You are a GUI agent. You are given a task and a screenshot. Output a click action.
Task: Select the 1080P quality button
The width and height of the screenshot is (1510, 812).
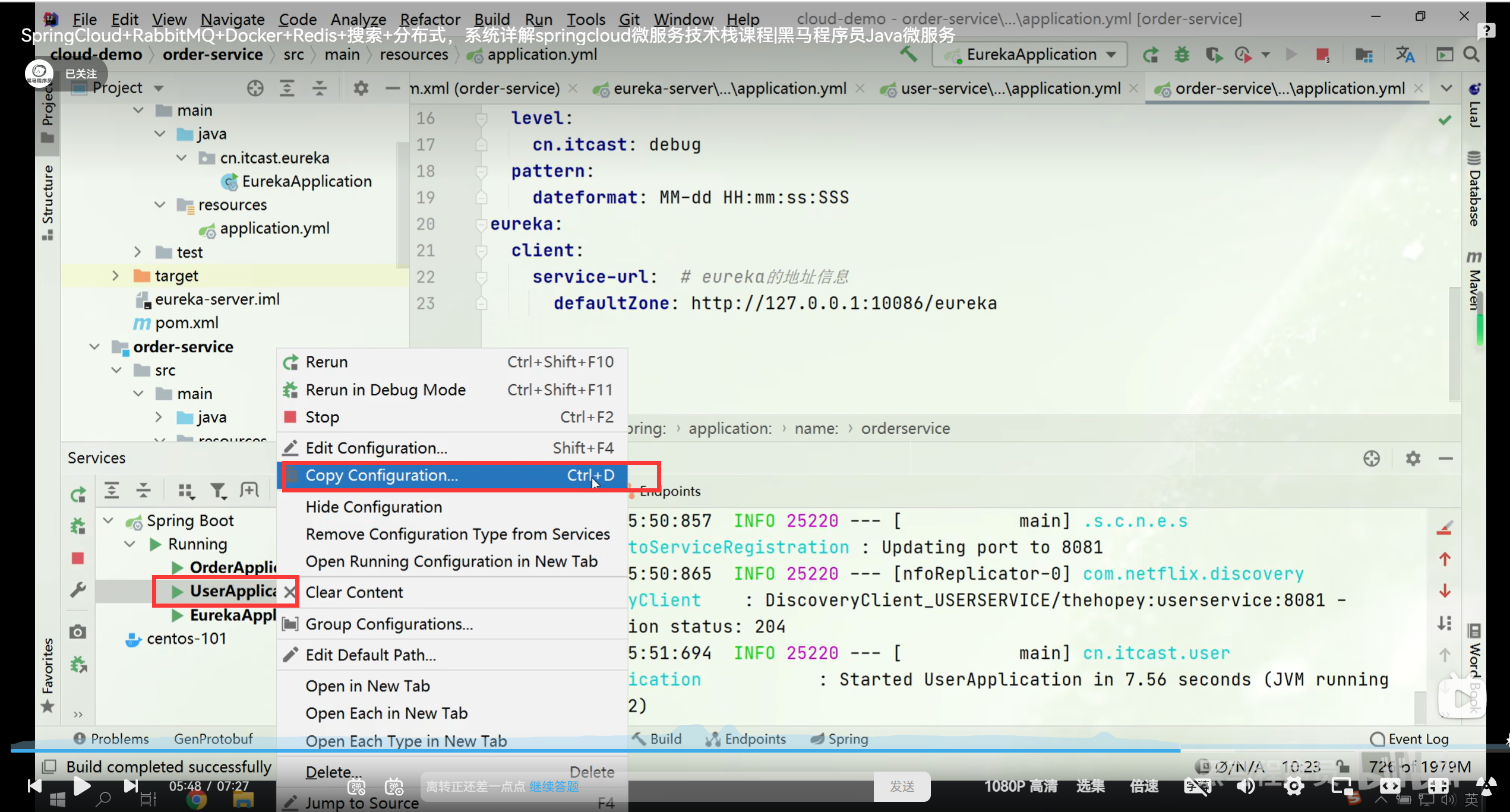pos(1021,786)
